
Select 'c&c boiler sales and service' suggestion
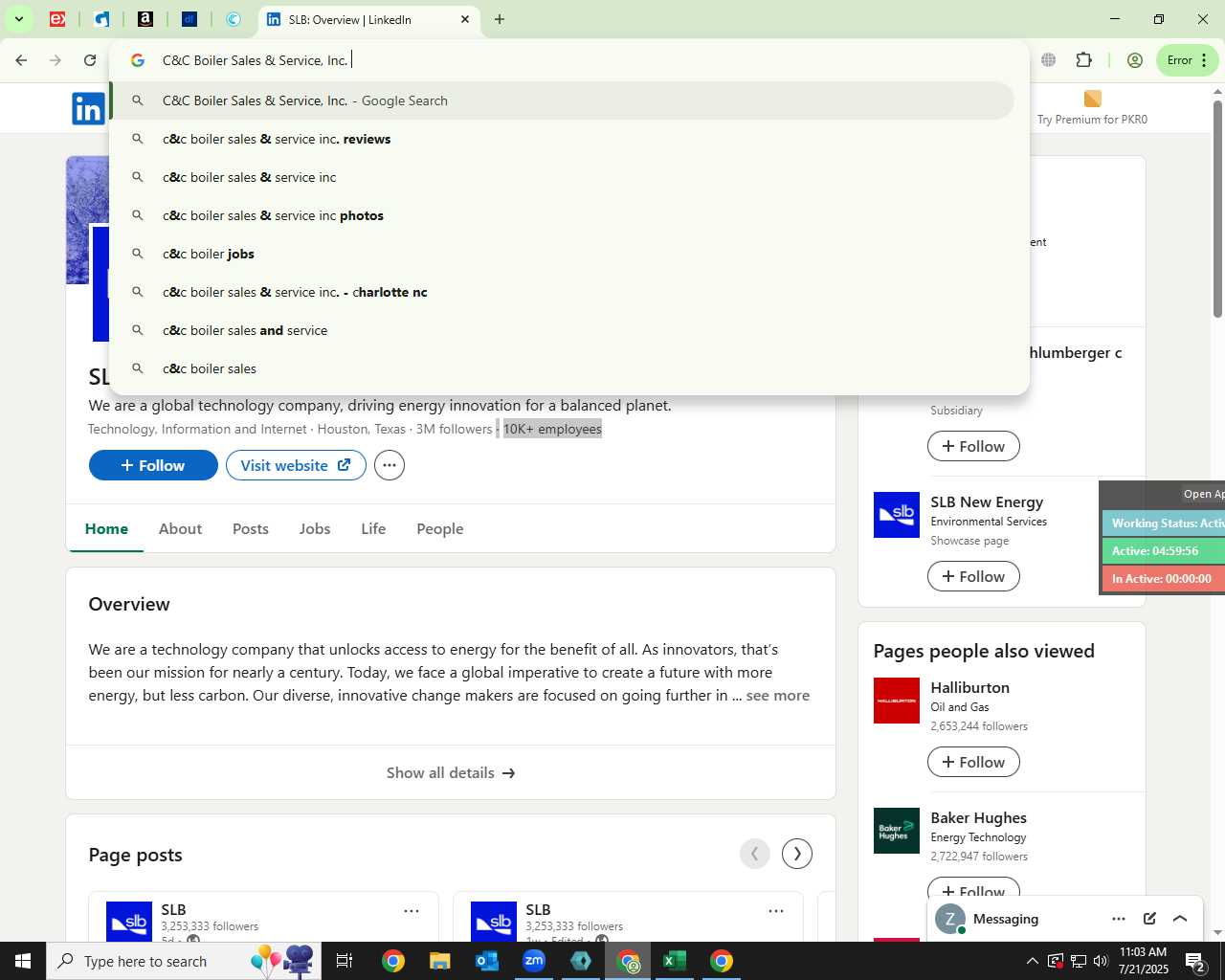pos(562,330)
